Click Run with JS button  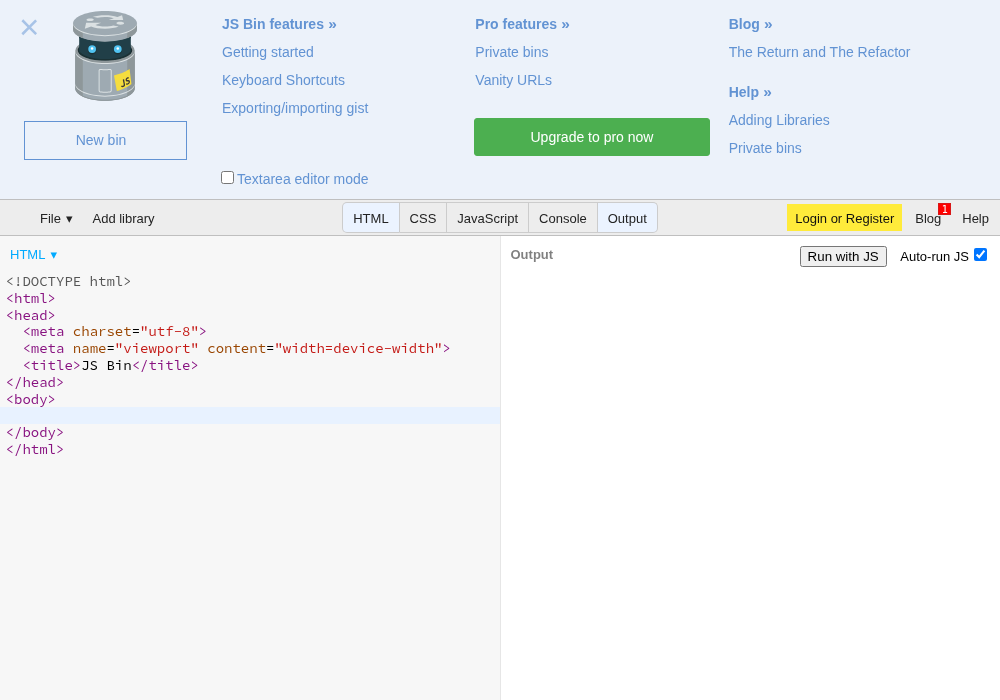click(843, 256)
